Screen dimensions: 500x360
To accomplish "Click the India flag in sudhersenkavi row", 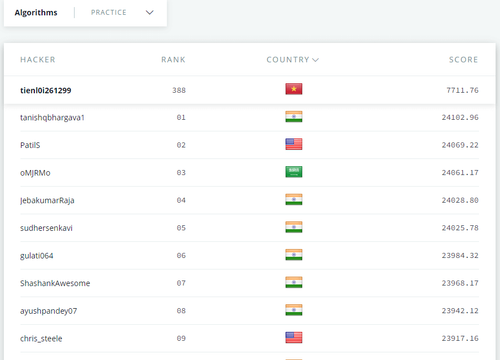I will click(x=294, y=227).
